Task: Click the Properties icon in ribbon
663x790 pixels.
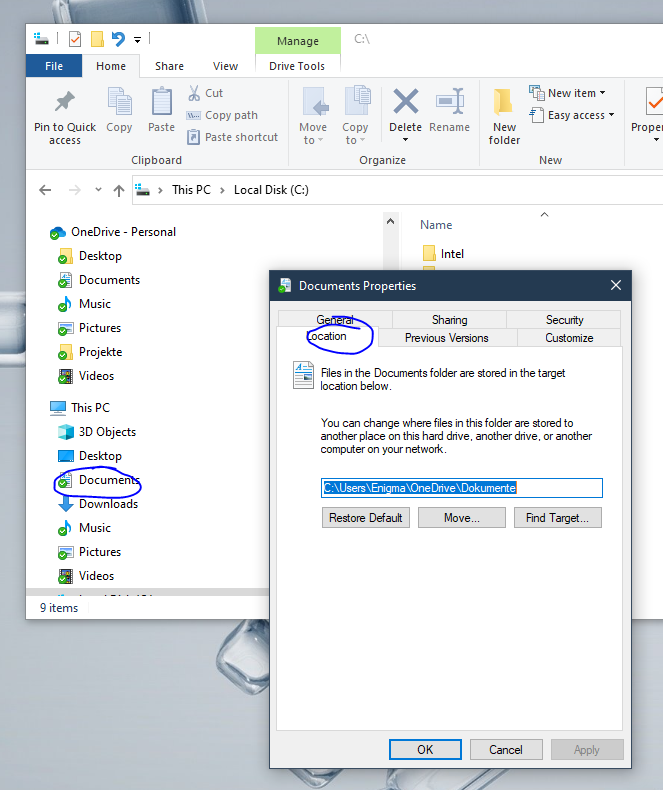Action: 654,101
